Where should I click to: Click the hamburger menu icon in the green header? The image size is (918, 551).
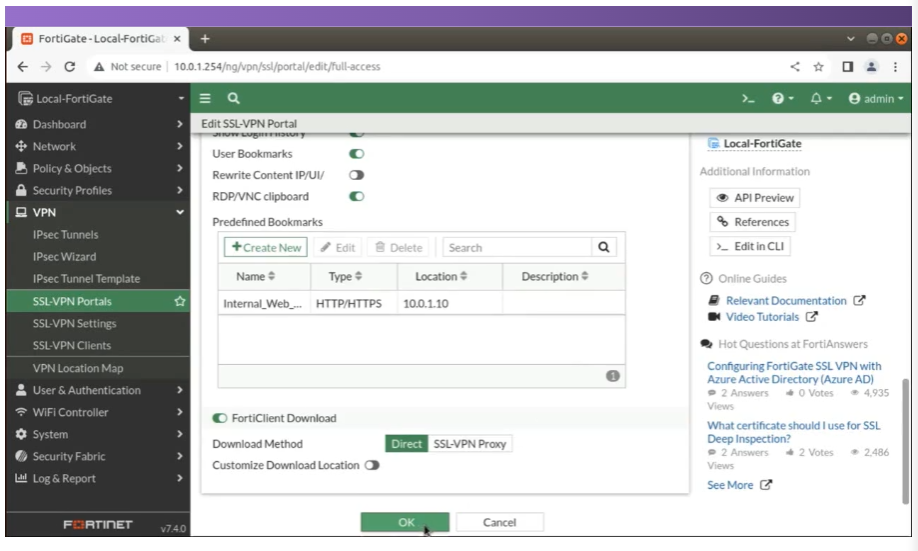[205, 98]
